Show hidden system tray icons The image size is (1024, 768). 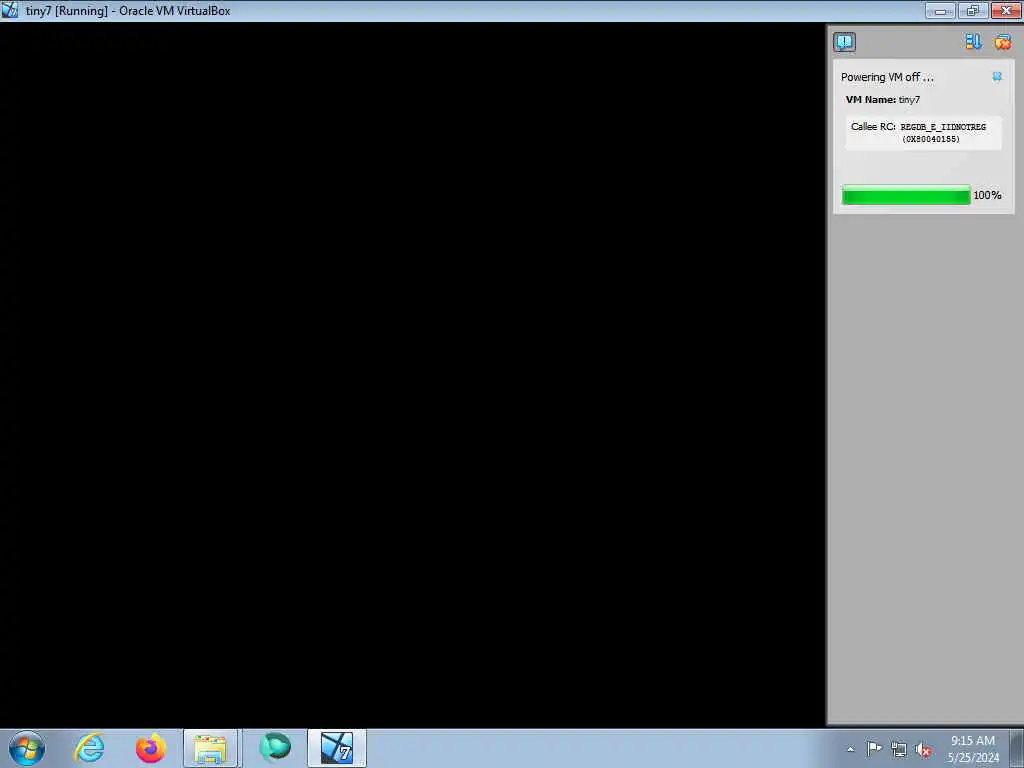coord(850,749)
